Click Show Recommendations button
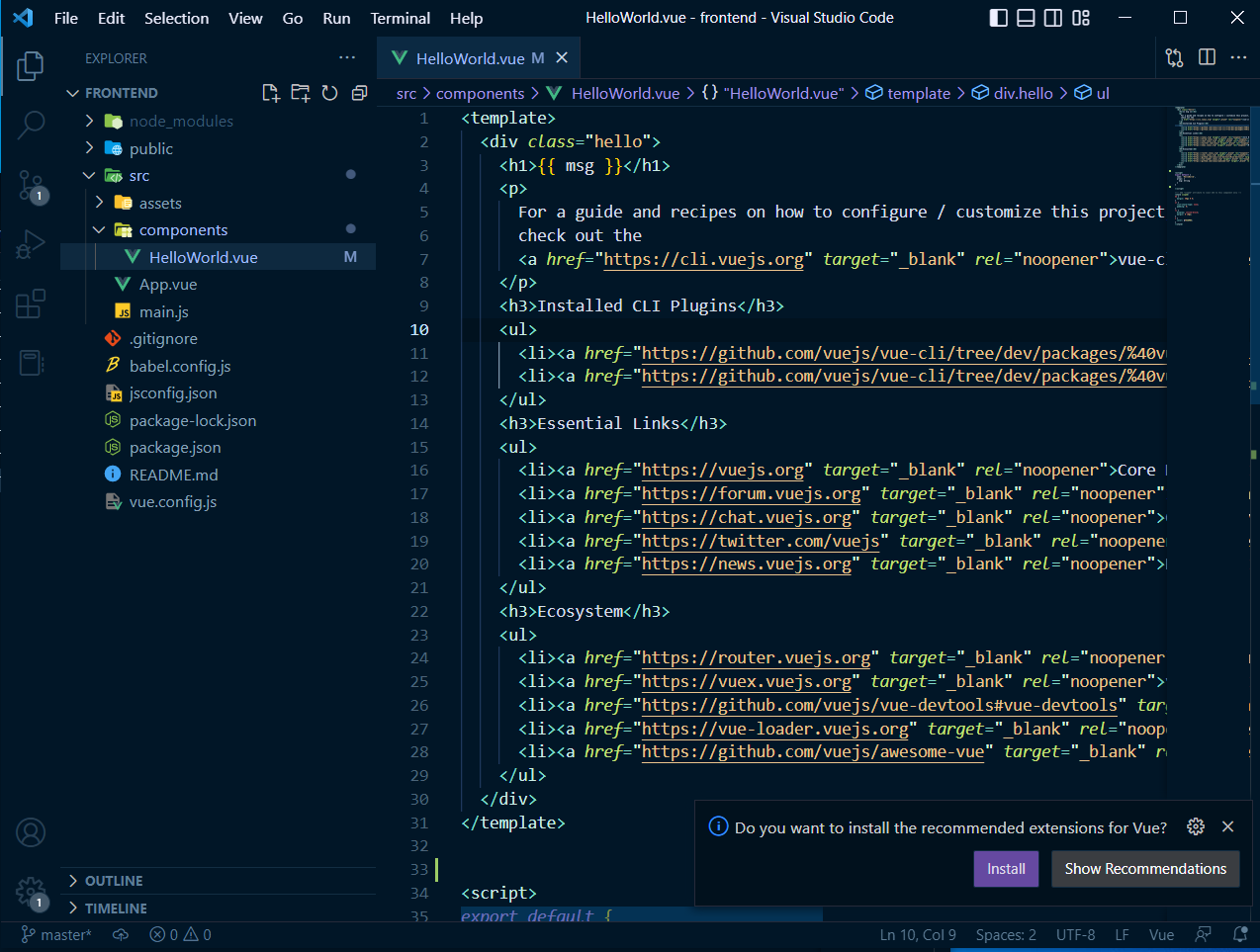 point(1145,869)
